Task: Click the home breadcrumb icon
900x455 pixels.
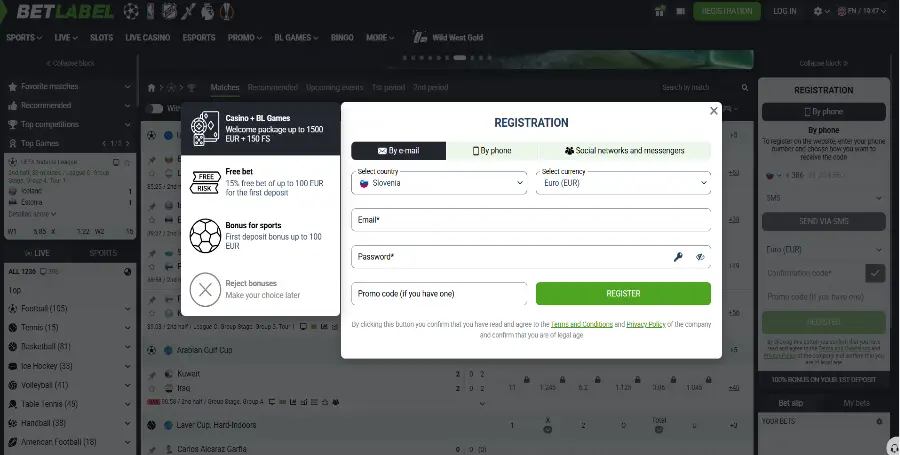Action: pyautogui.click(x=152, y=88)
